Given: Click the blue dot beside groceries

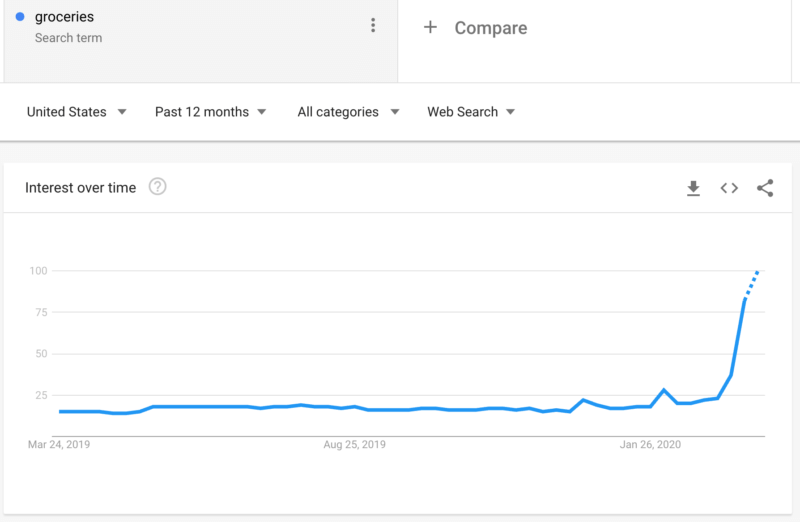Looking at the screenshot, I should pyautogui.click(x=21, y=17).
